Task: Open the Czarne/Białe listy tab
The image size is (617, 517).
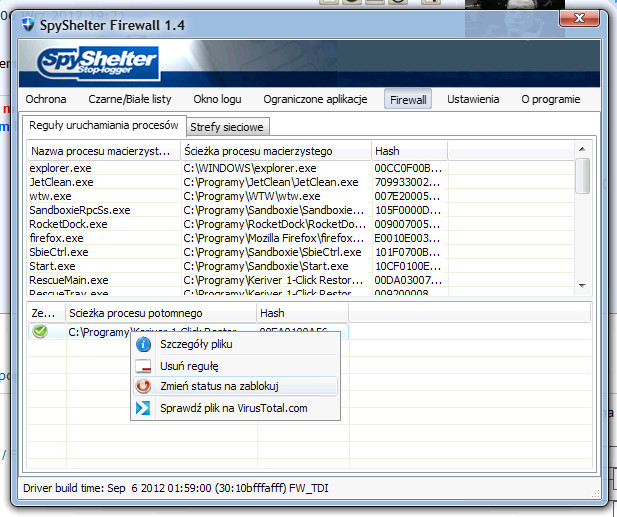Action: [x=130, y=99]
